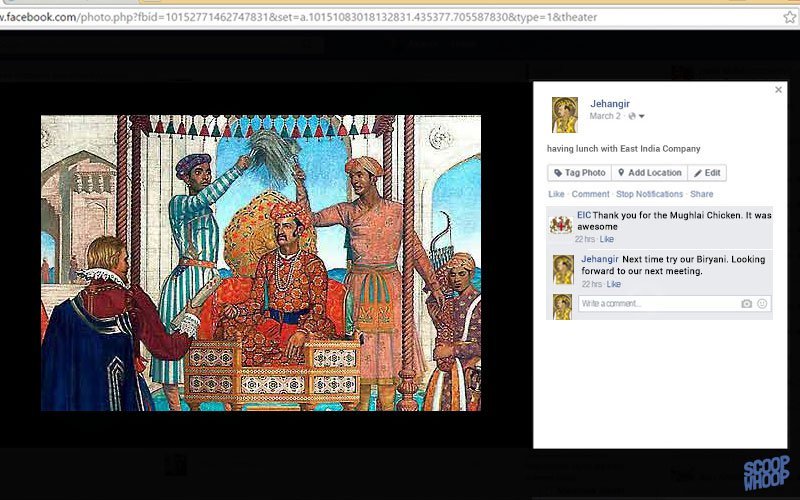Click the 22 hrs timestamp on EIC's comment
800x500 pixels.
pyautogui.click(x=585, y=239)
